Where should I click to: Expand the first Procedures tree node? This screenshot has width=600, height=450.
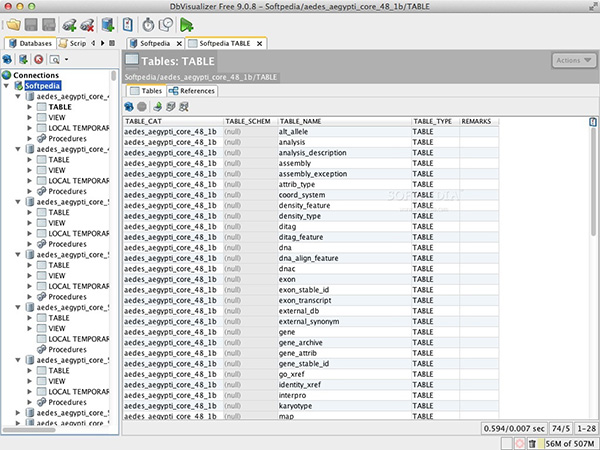pyautogui.click(x=29, y=138)
